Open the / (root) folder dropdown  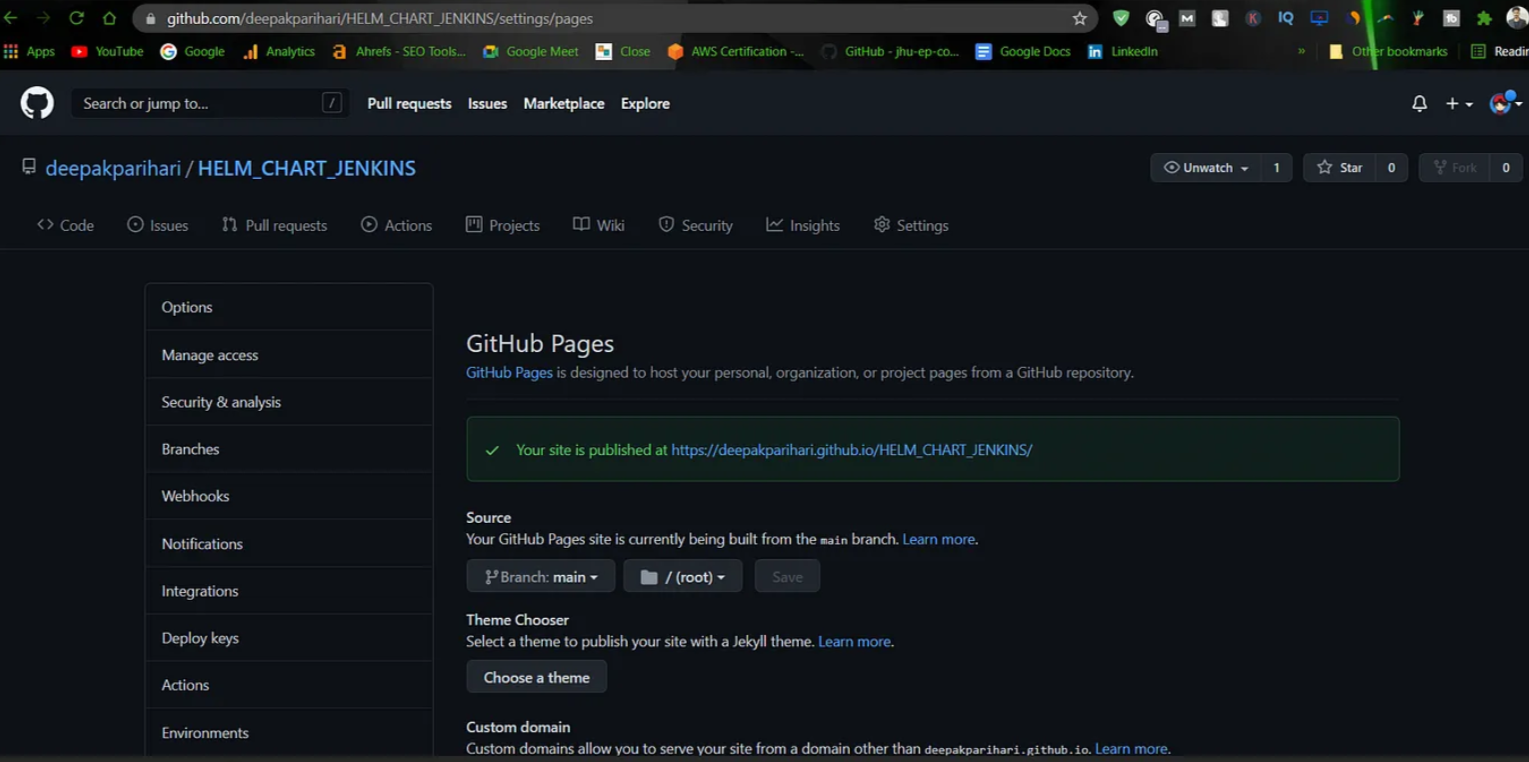pos(683,577)
